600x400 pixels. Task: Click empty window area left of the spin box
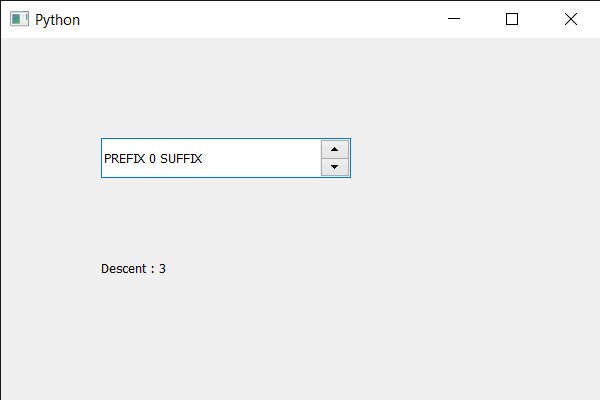tap(50, 158)
